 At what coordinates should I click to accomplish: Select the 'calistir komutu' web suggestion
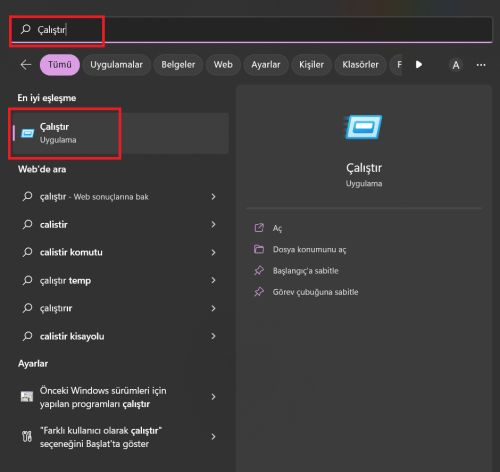pyautogui.click(x=120, y=252)
